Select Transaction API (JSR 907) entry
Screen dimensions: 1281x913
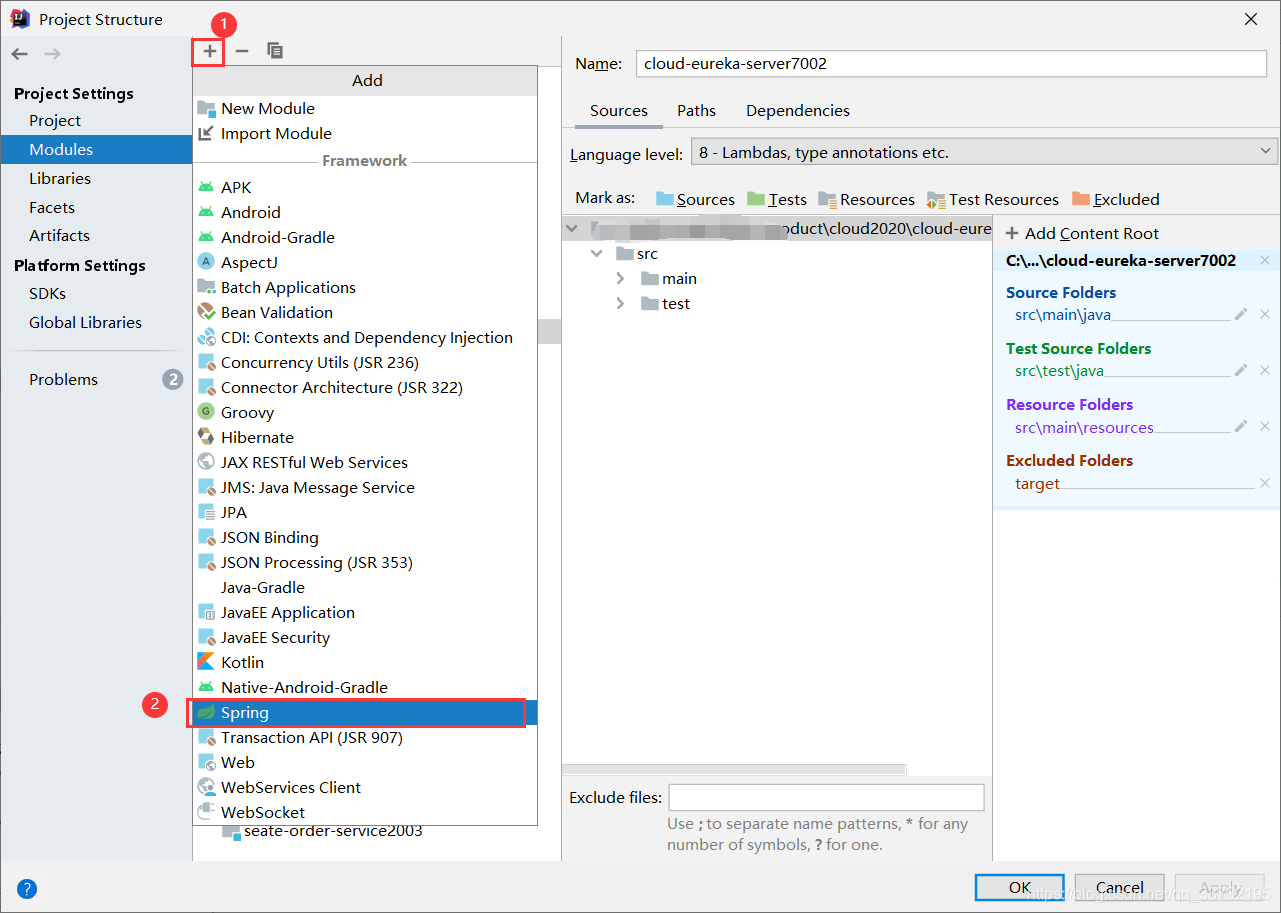(x=365, y=737)
